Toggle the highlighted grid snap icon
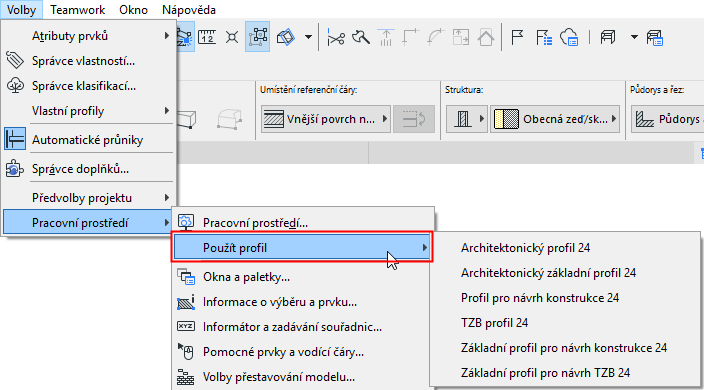The image size is (704, 390). pyautogui.click(x=258, y=36)
